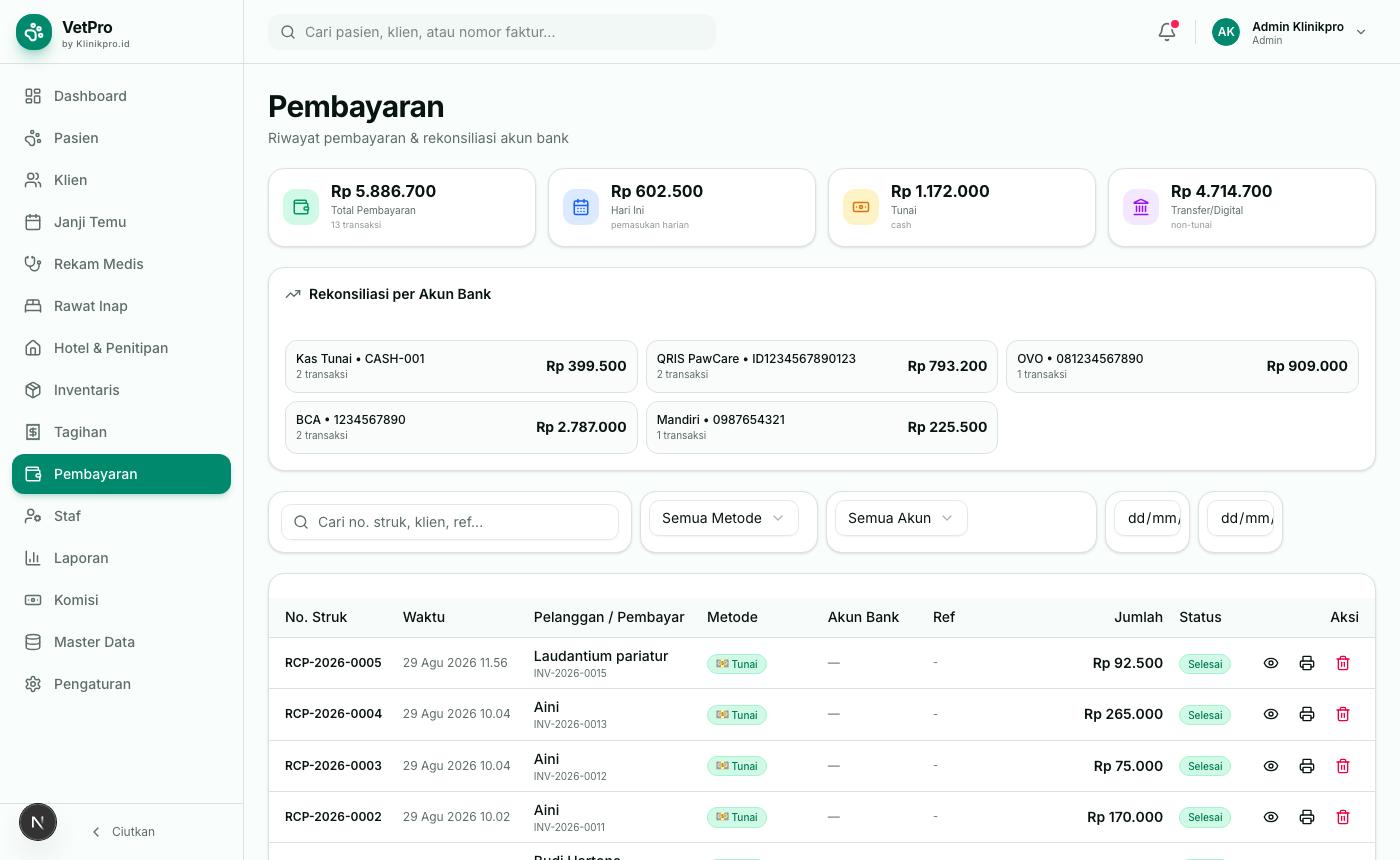Select the QRIS PawCare account card

click(822, 366)
